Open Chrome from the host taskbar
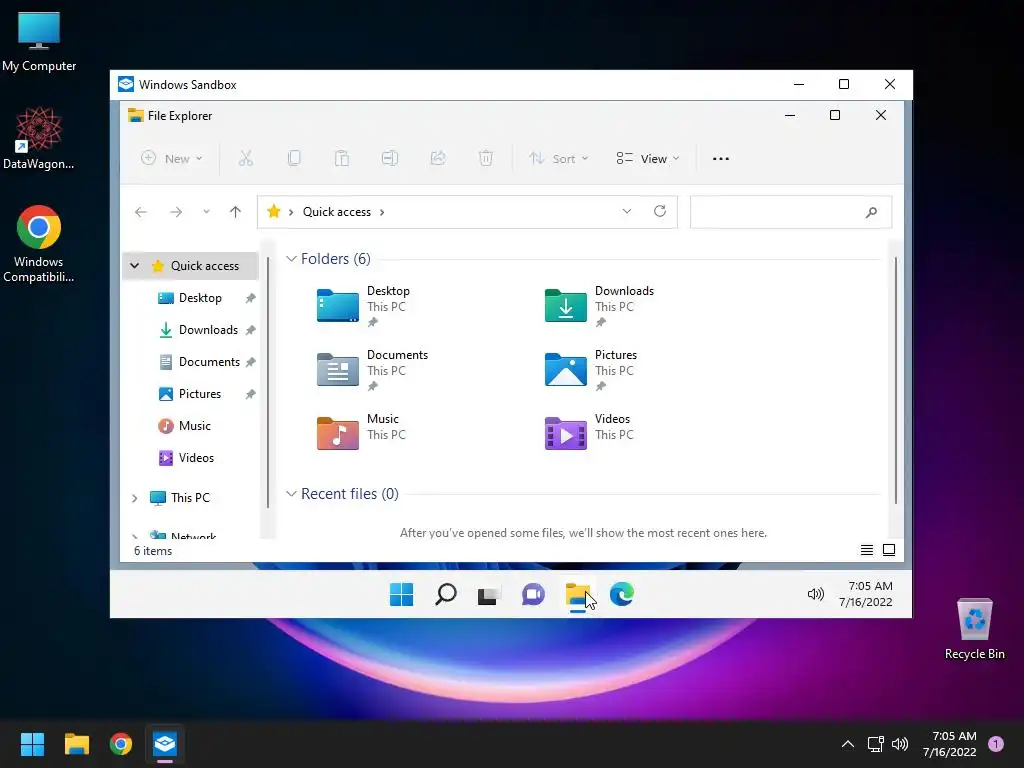 point(121,744)
